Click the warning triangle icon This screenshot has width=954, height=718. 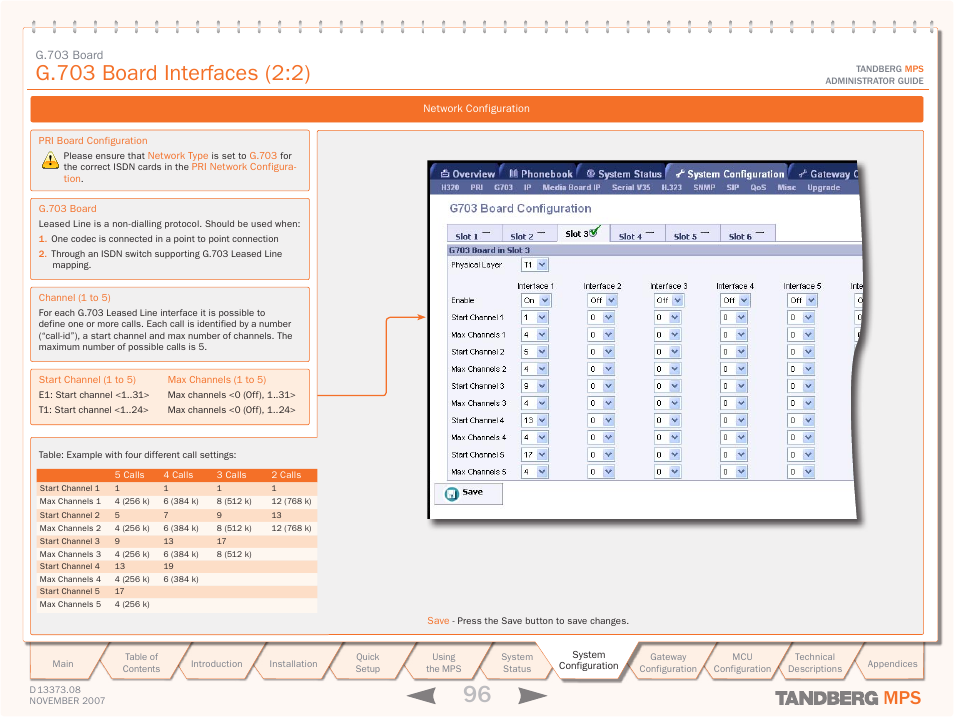click(x=50, y=160)
